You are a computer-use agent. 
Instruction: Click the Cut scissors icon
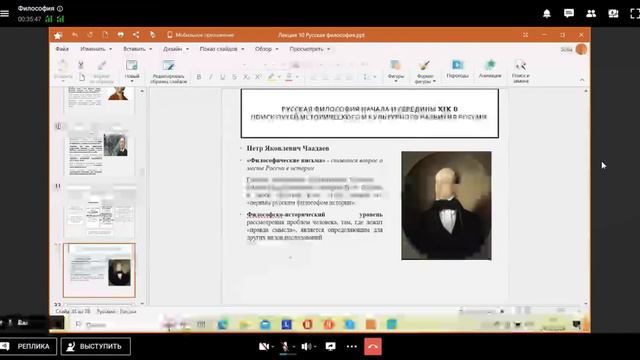tap(81, 65)
